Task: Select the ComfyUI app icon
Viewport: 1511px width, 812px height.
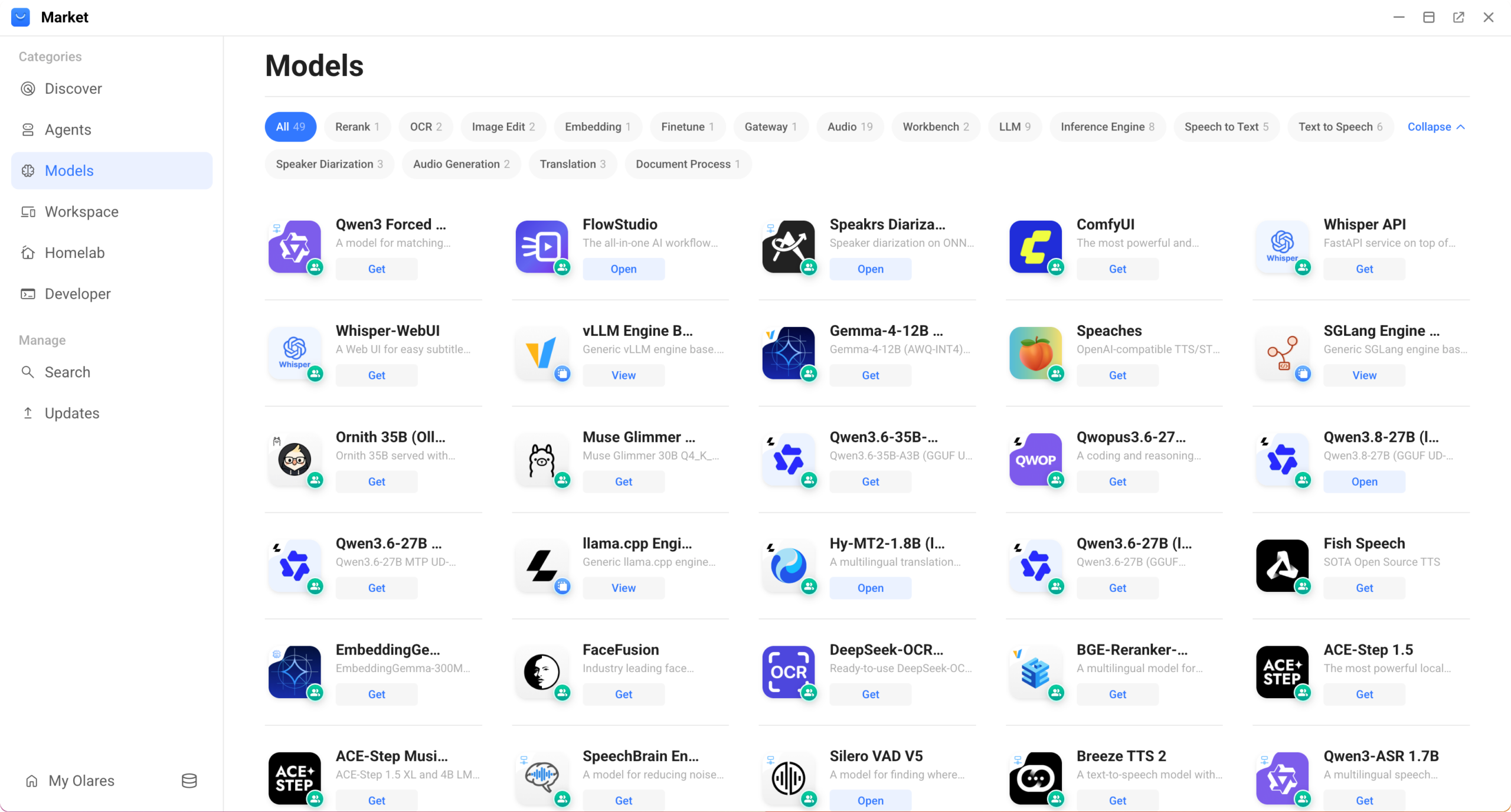Action: click(x=1035, y=247)
